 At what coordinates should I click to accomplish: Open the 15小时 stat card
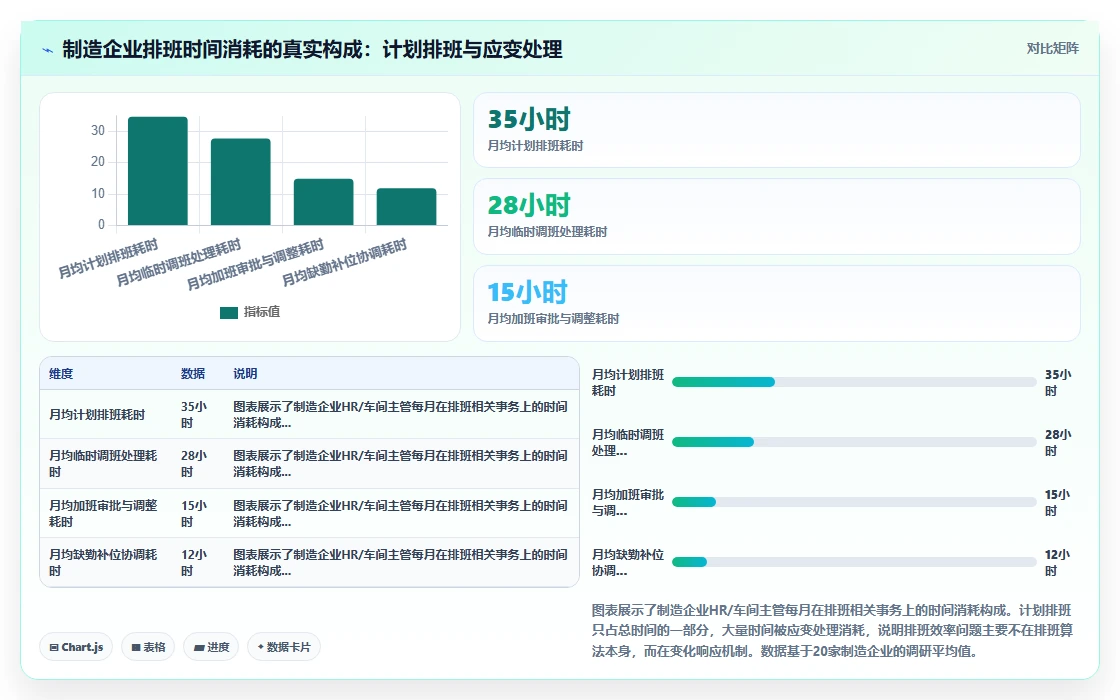776,304
